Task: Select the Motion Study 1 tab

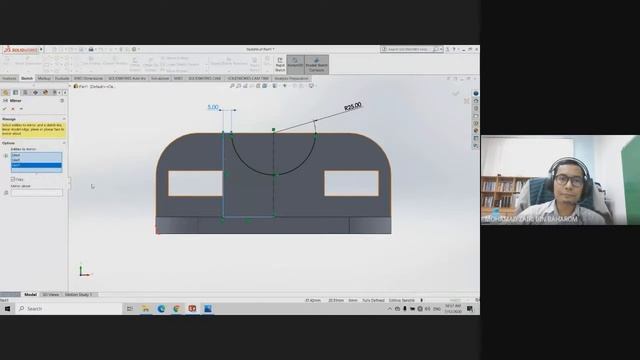Action: [78, 295]
